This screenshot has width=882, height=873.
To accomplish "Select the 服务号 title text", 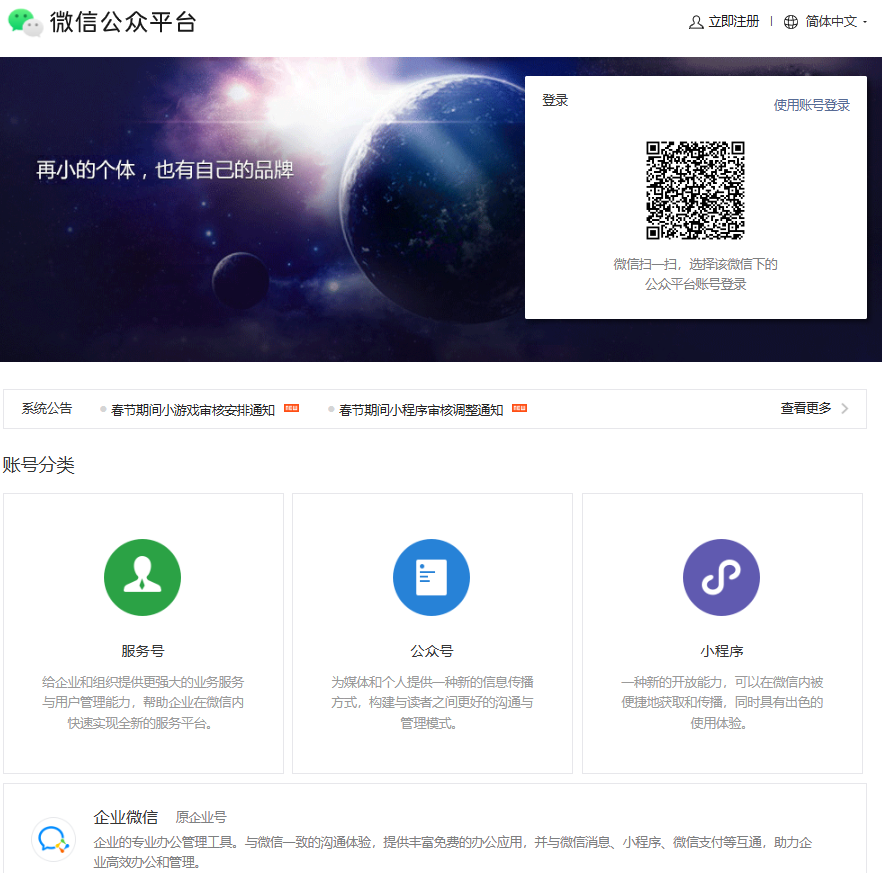I will (x=142, y=651).
